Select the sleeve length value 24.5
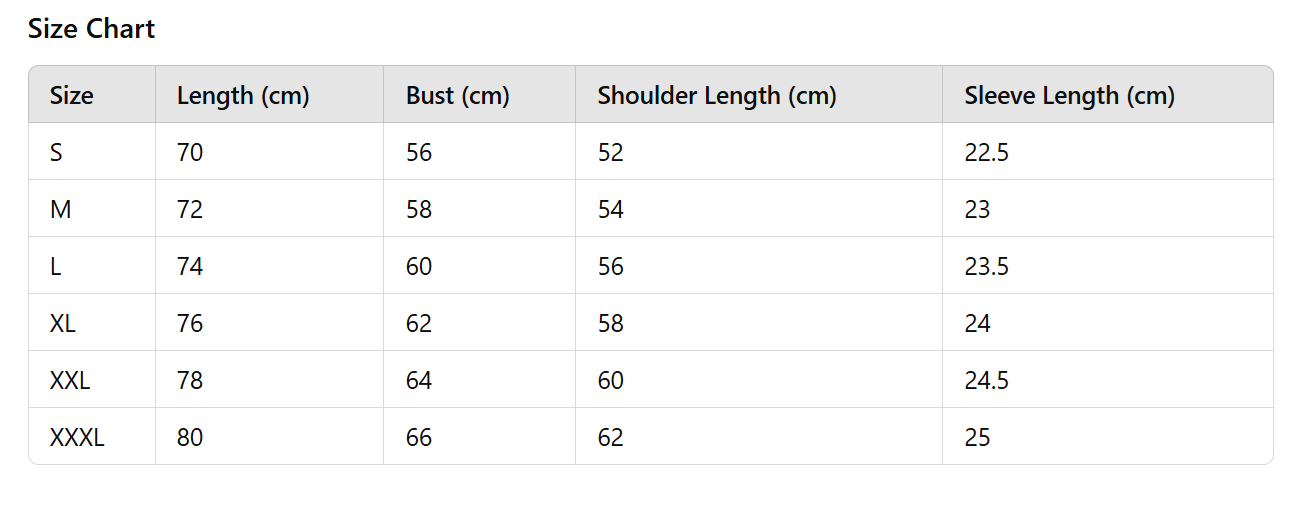Image resolution: width=1310 pixels, height=508 pixels. coord(987,381)
